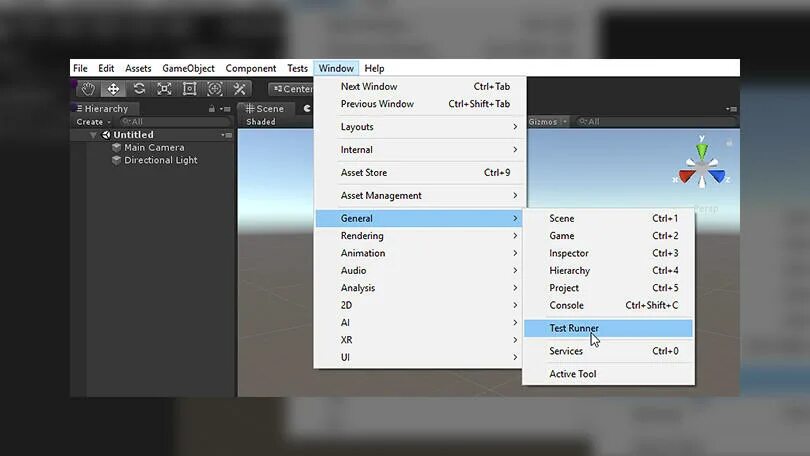Click the Hierarchy search field
Screen dimensions: 810x456
[175, 122]
